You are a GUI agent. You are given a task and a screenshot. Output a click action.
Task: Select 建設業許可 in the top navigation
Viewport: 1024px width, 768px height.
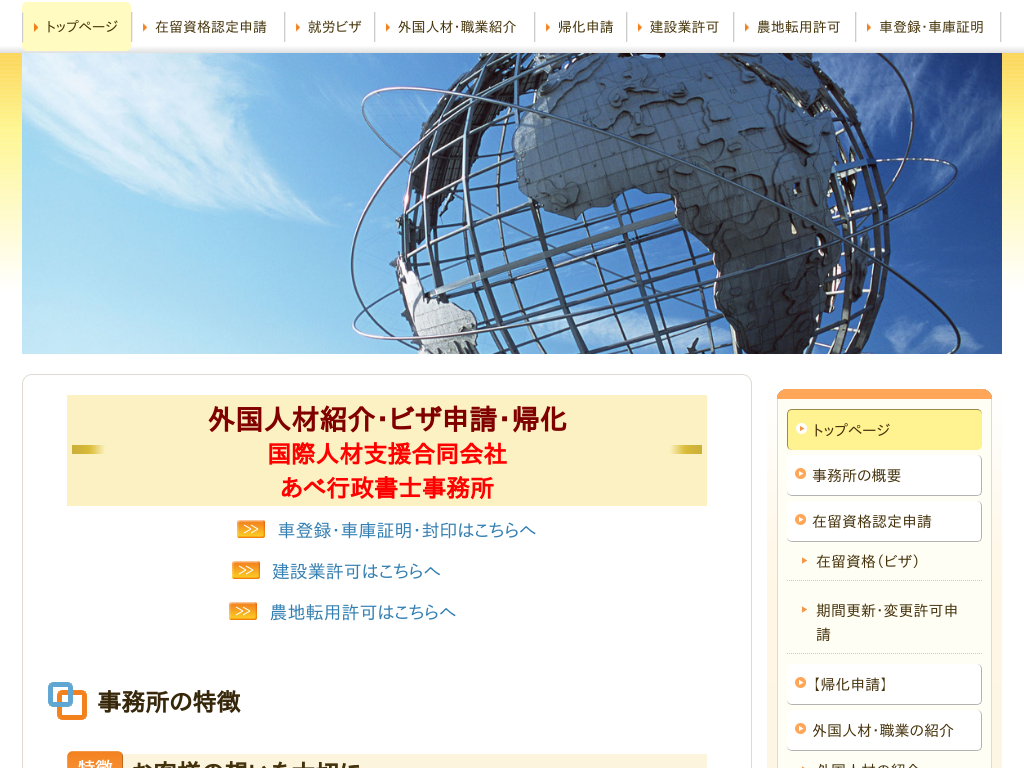coord(680,27)
